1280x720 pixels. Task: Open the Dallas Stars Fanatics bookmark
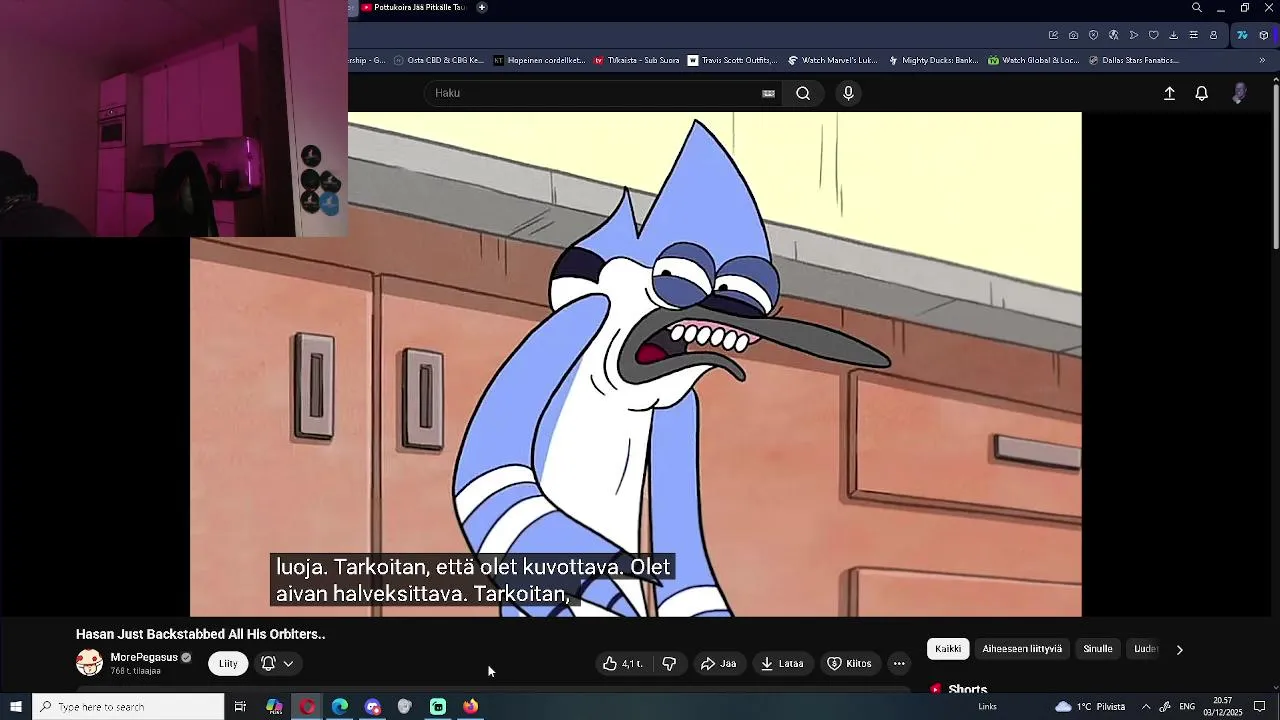click(1134, 60)
